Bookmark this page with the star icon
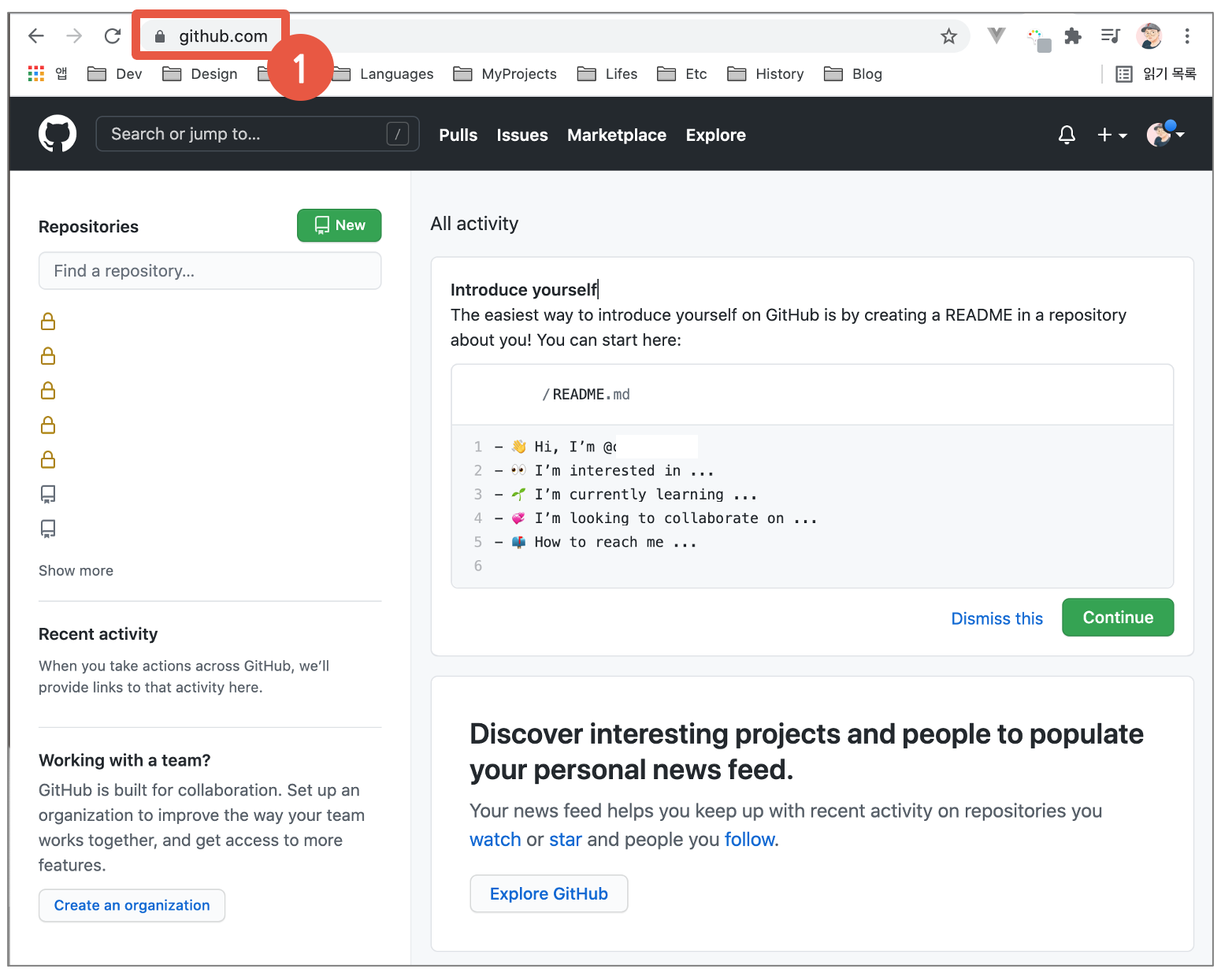 tap(948, 36)
